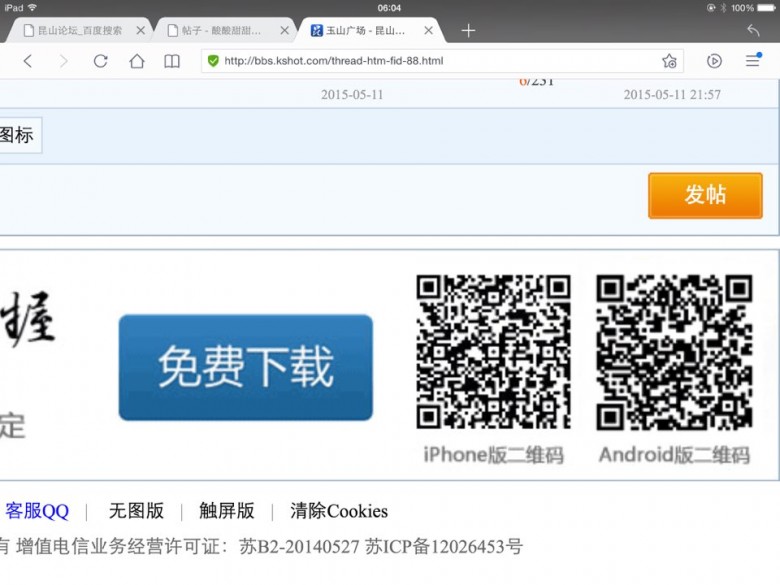Switch to the 帖子 - 酸酸甜甜 tab

point(220,31)
